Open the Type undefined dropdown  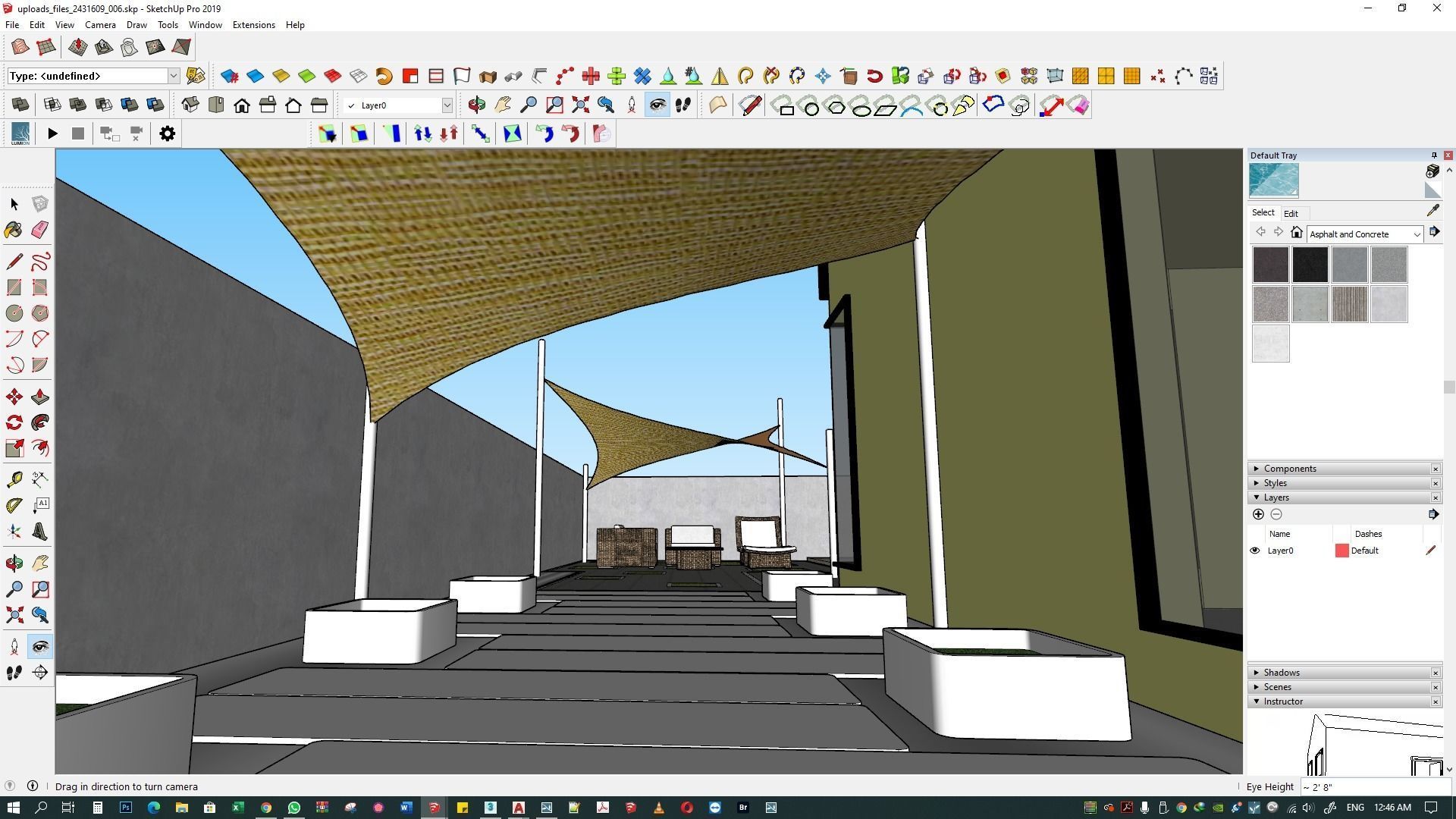coord(173,76)
